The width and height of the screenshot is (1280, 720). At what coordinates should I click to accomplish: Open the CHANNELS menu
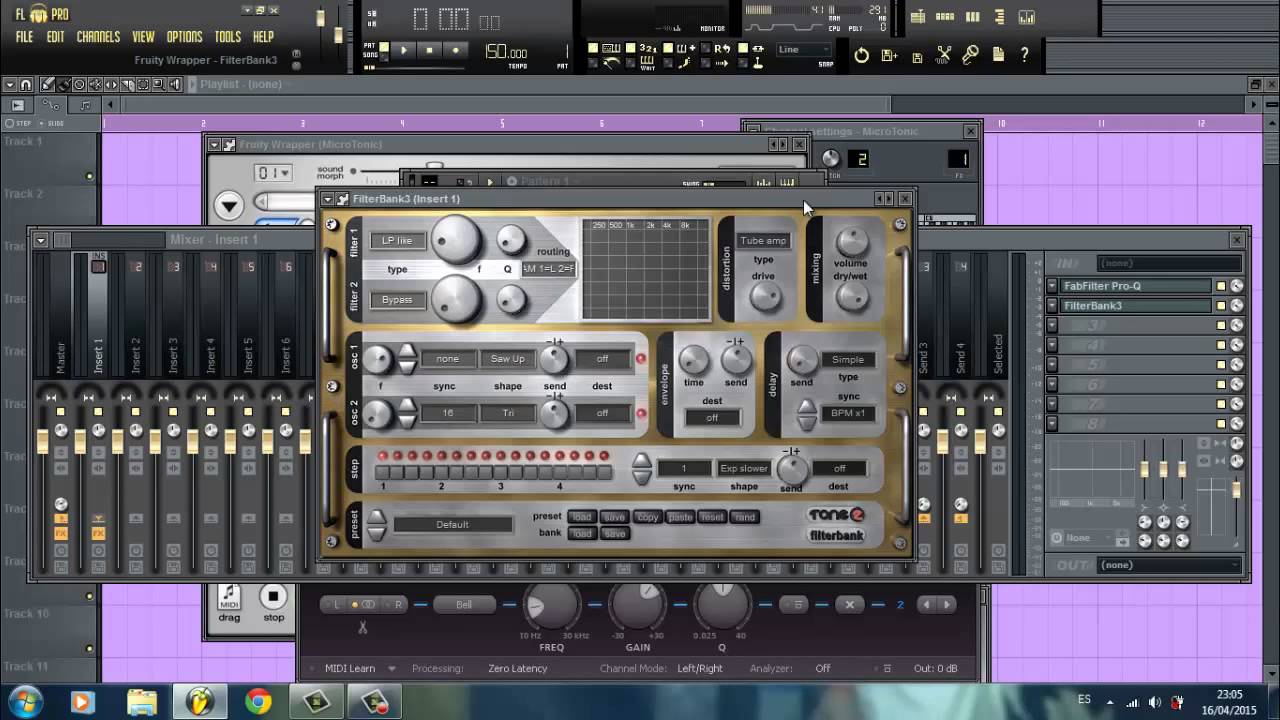(x=98, y=37)
